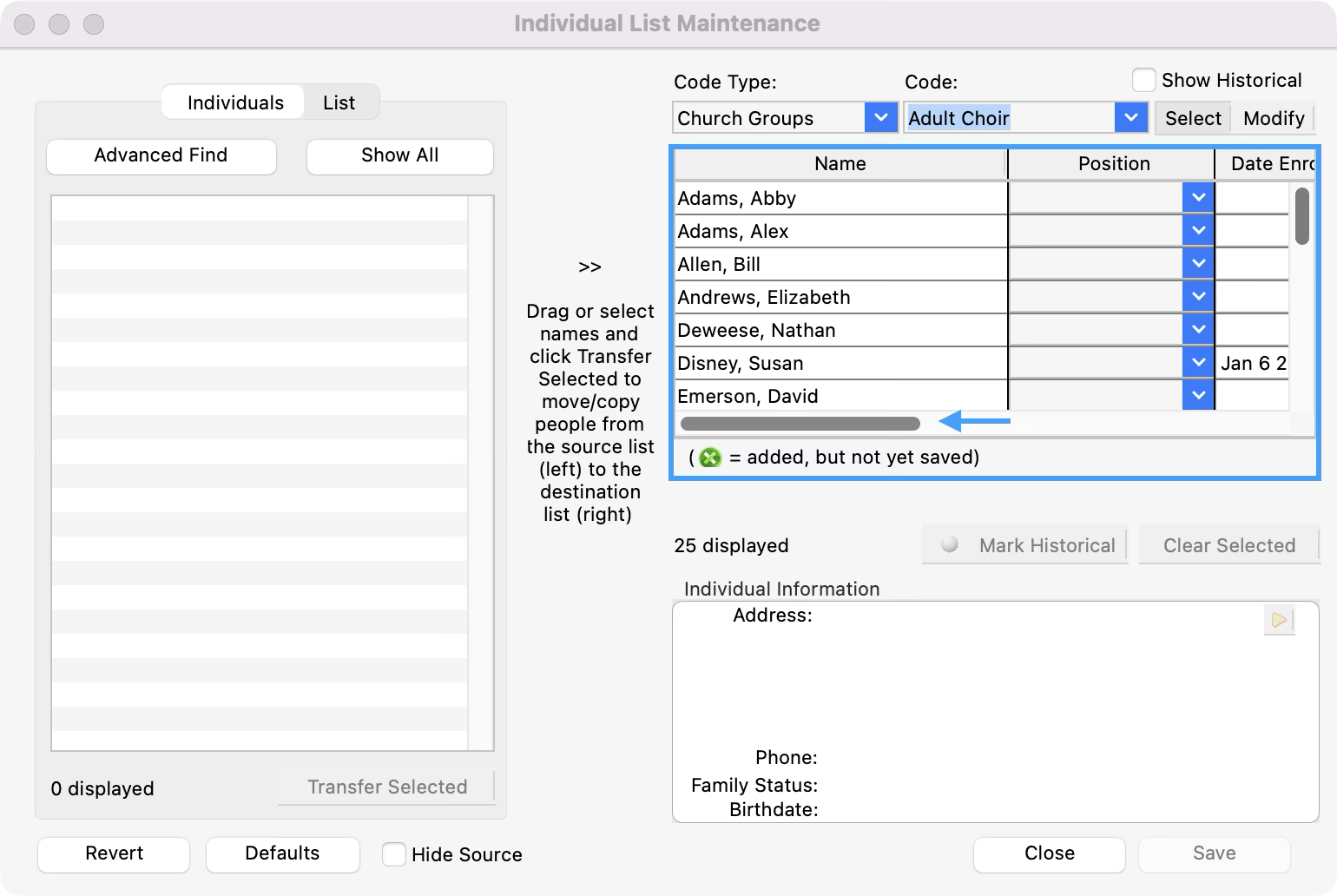Click the >> transfer arrows symbol
The image size is (1337, 896).
point(589,267)
